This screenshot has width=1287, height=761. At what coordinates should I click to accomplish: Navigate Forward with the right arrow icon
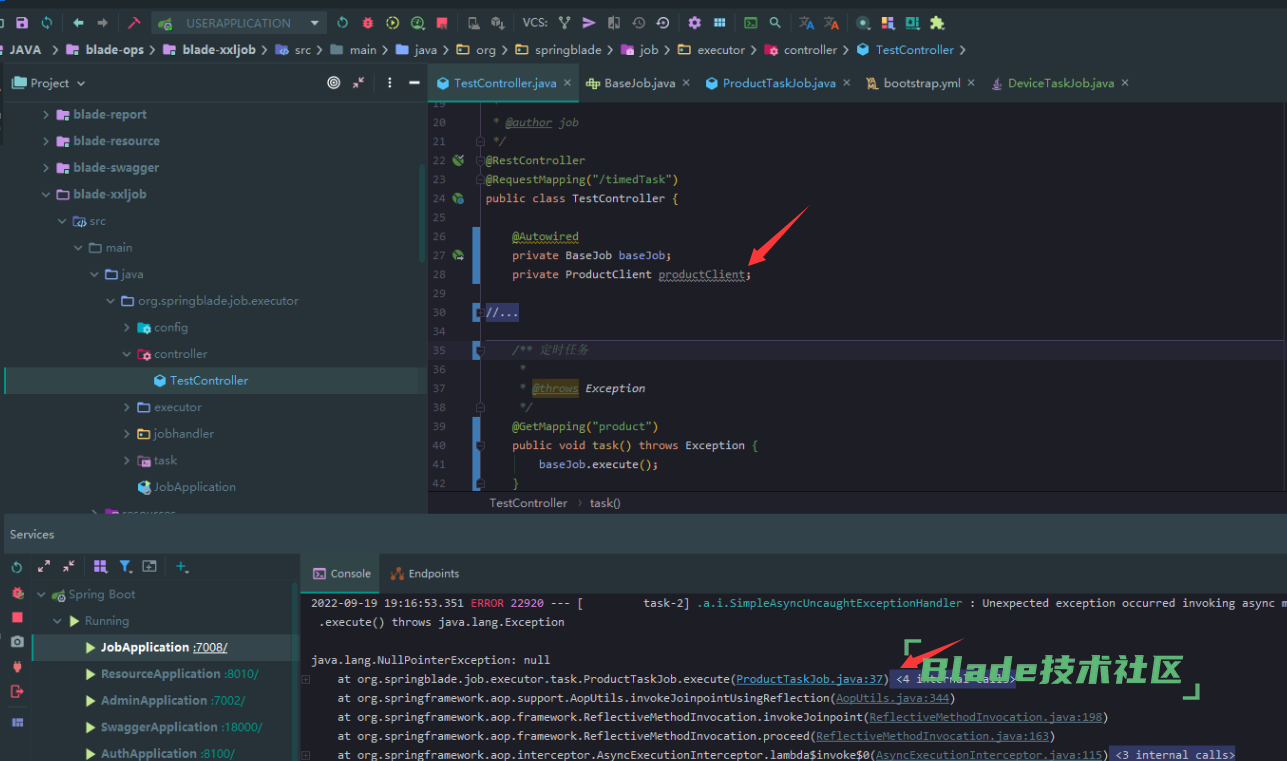click(102, 22)
